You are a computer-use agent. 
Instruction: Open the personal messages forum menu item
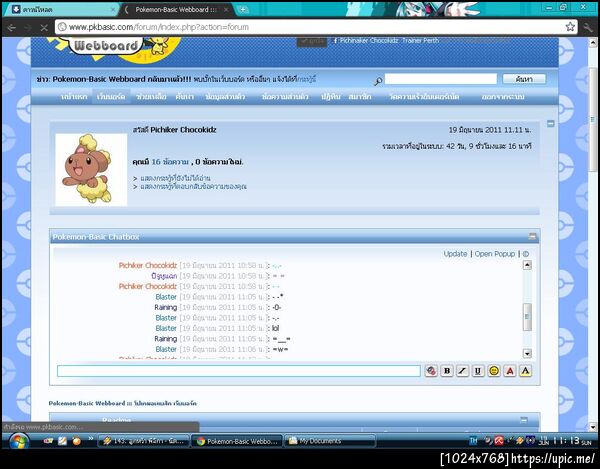click(x=285, y=97)
